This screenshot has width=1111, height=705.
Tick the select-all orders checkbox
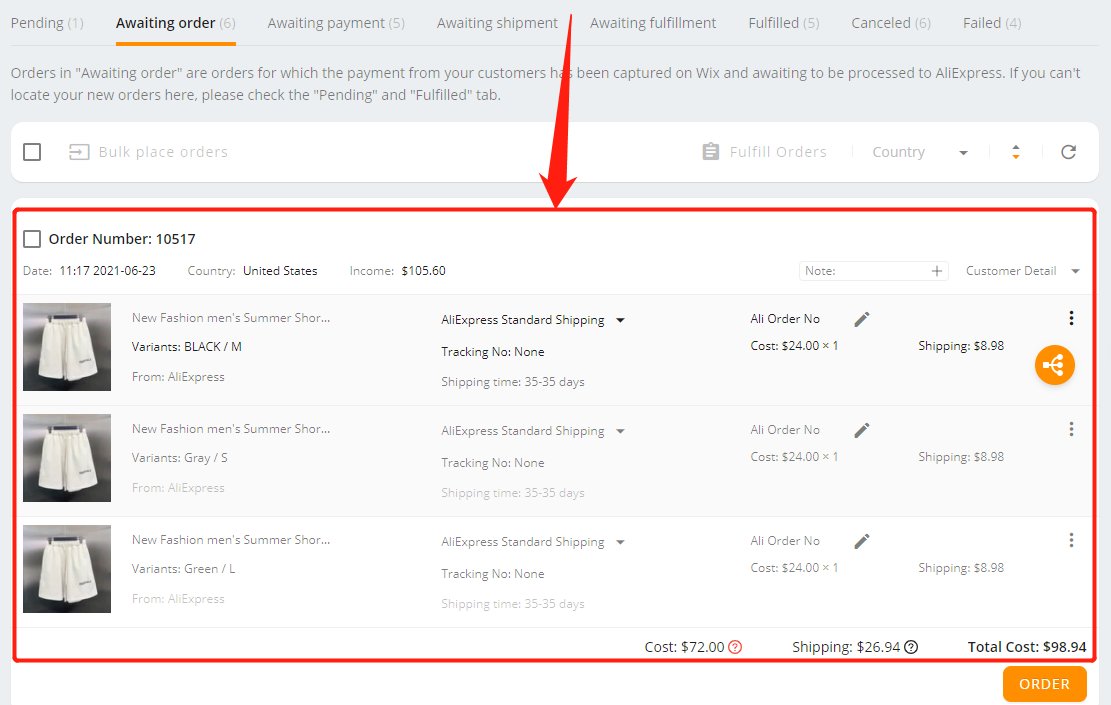32,152
